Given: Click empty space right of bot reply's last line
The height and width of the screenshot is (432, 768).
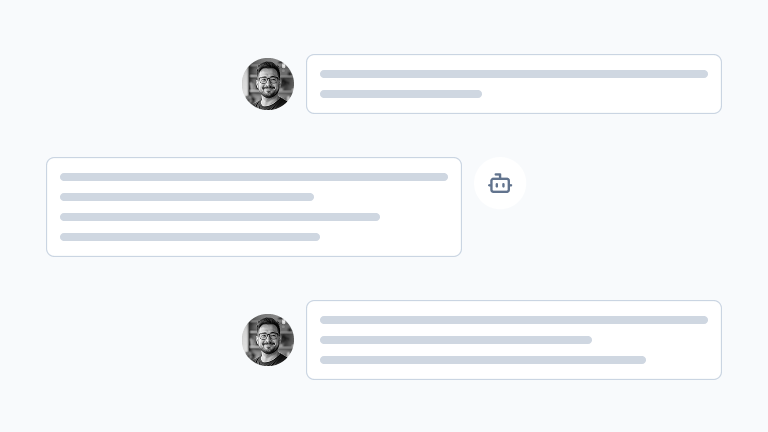Looking at the screenshot, I should (390, 237).
